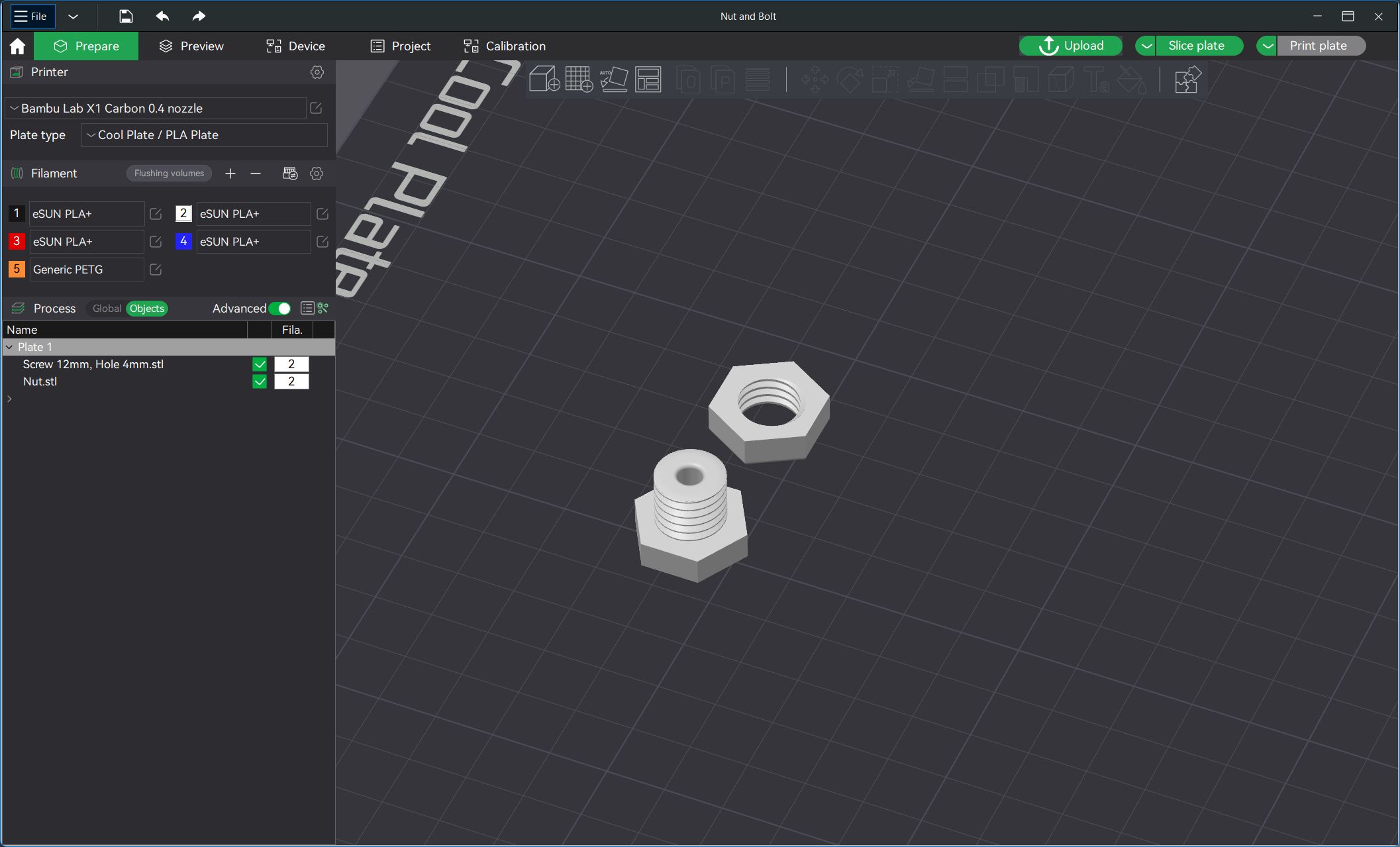Click the Add model cube icon
The height and width of the screenshot is (847, 1400).
[x=544, y=79]
